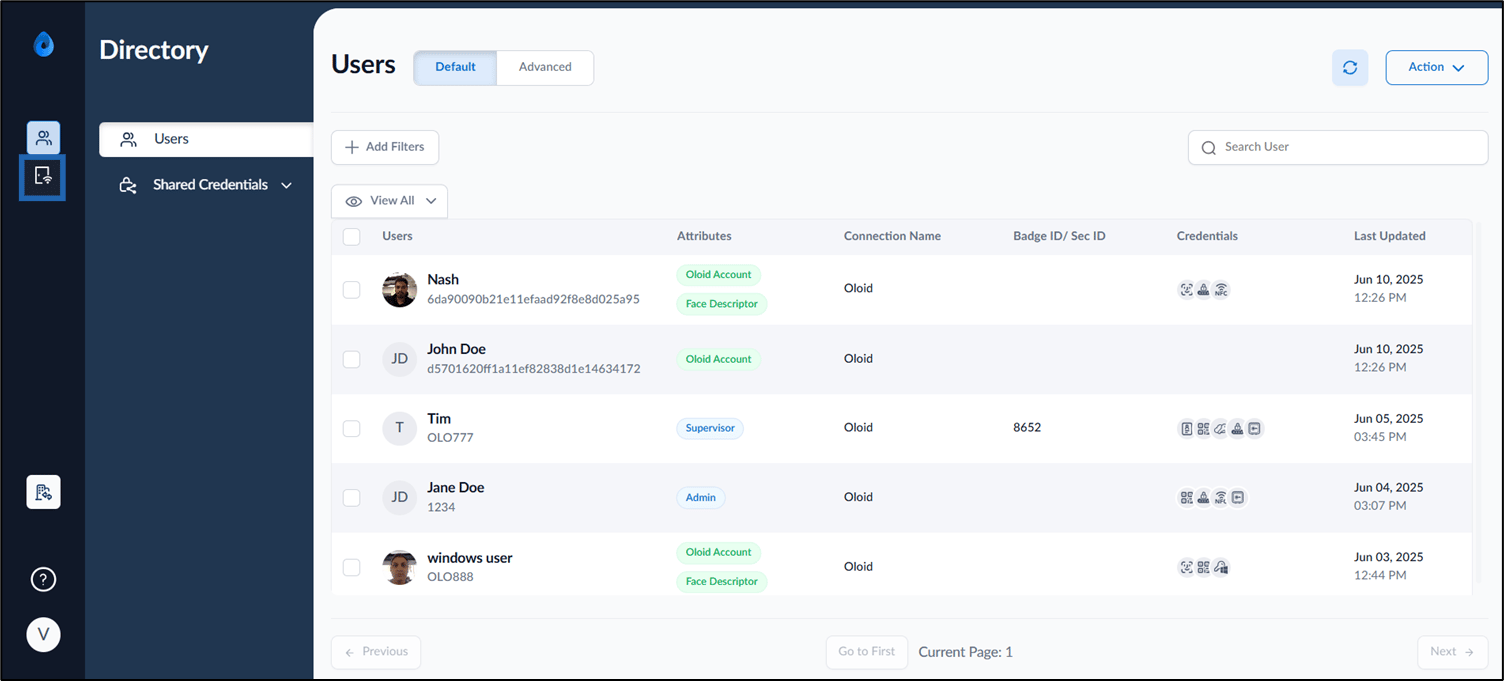Click windows user's face credential icon

click(x=1186, y=567)
